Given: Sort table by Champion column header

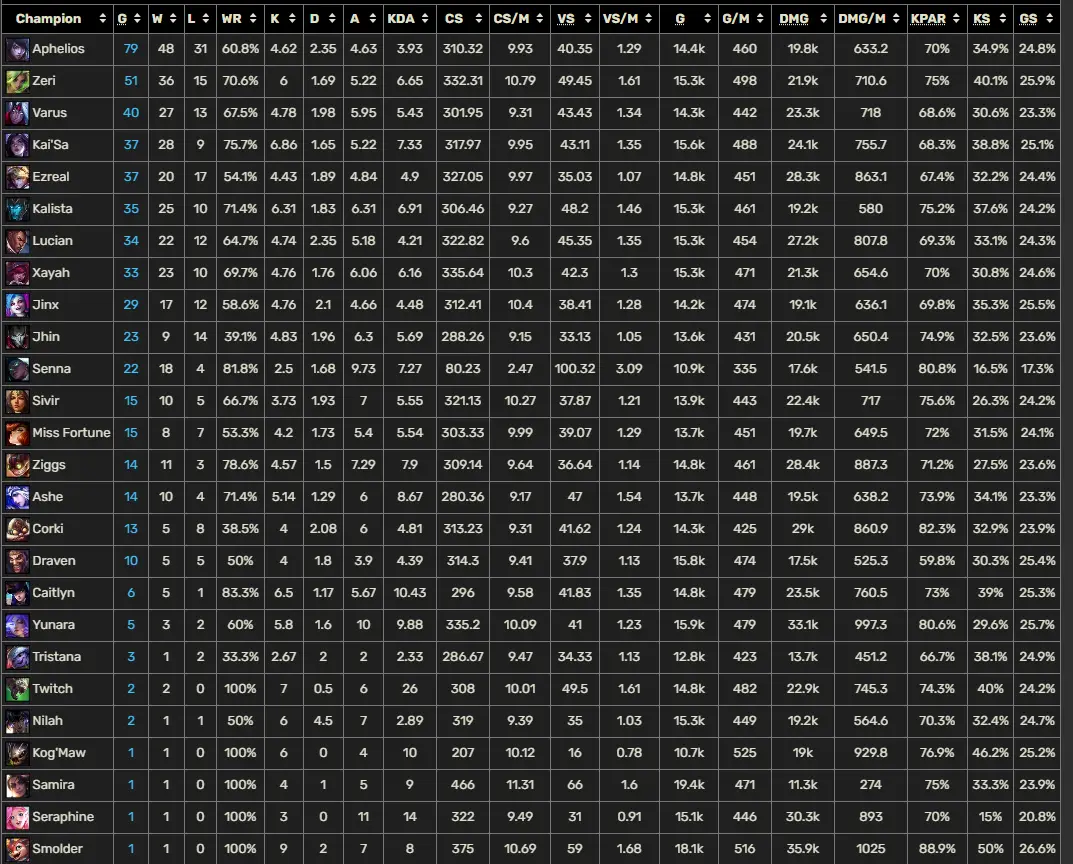Looking at the screenshot, I should 48,18.
